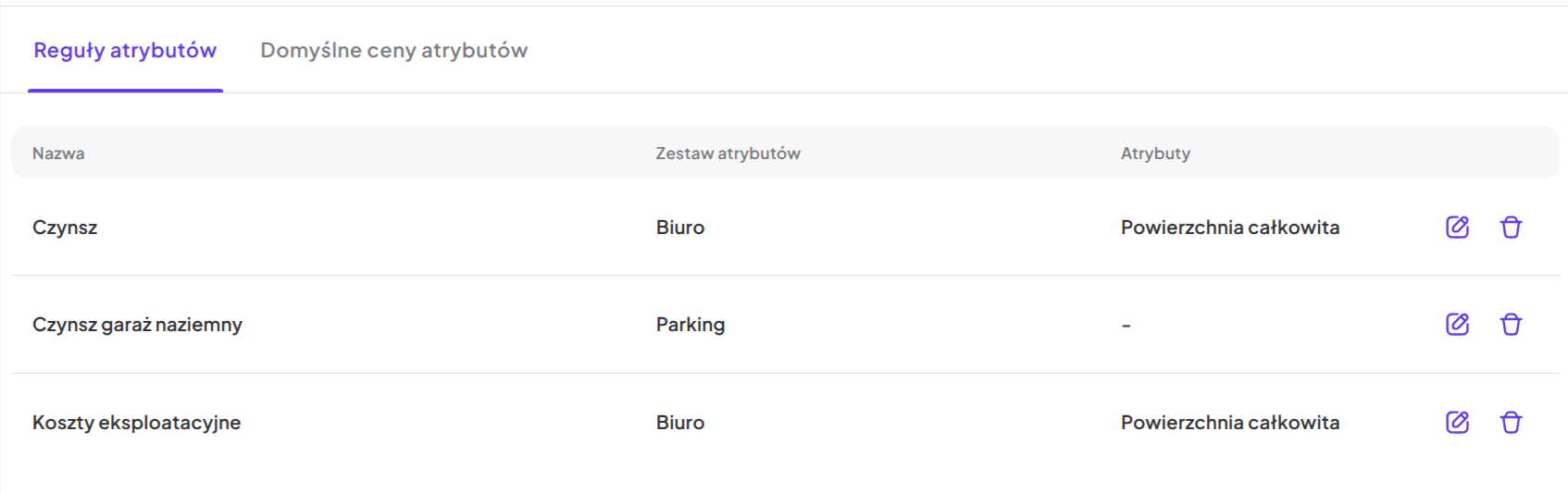Click the Parking attribute set cell
This screenshot has height=493, width=1568.
[691, 325]
